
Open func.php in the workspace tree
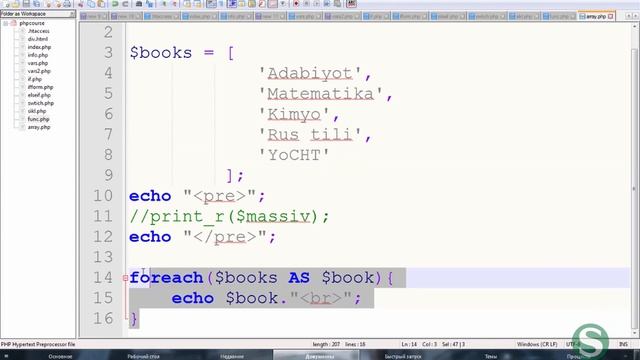pos(38,119)
